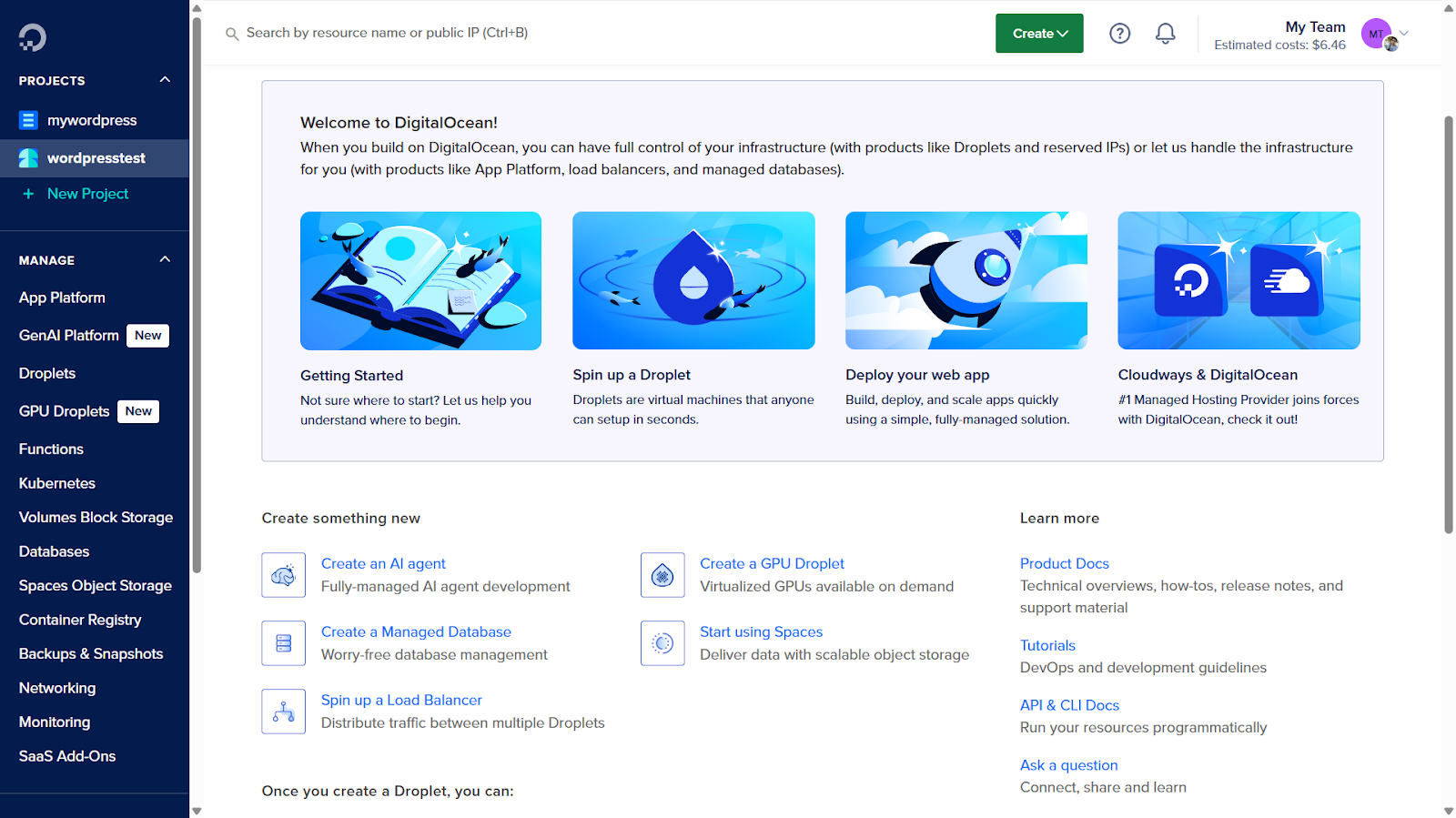Screen dimensions: 1456x818
Task: Click the New badge on GPU Droplets
Action: click(138, 411)
